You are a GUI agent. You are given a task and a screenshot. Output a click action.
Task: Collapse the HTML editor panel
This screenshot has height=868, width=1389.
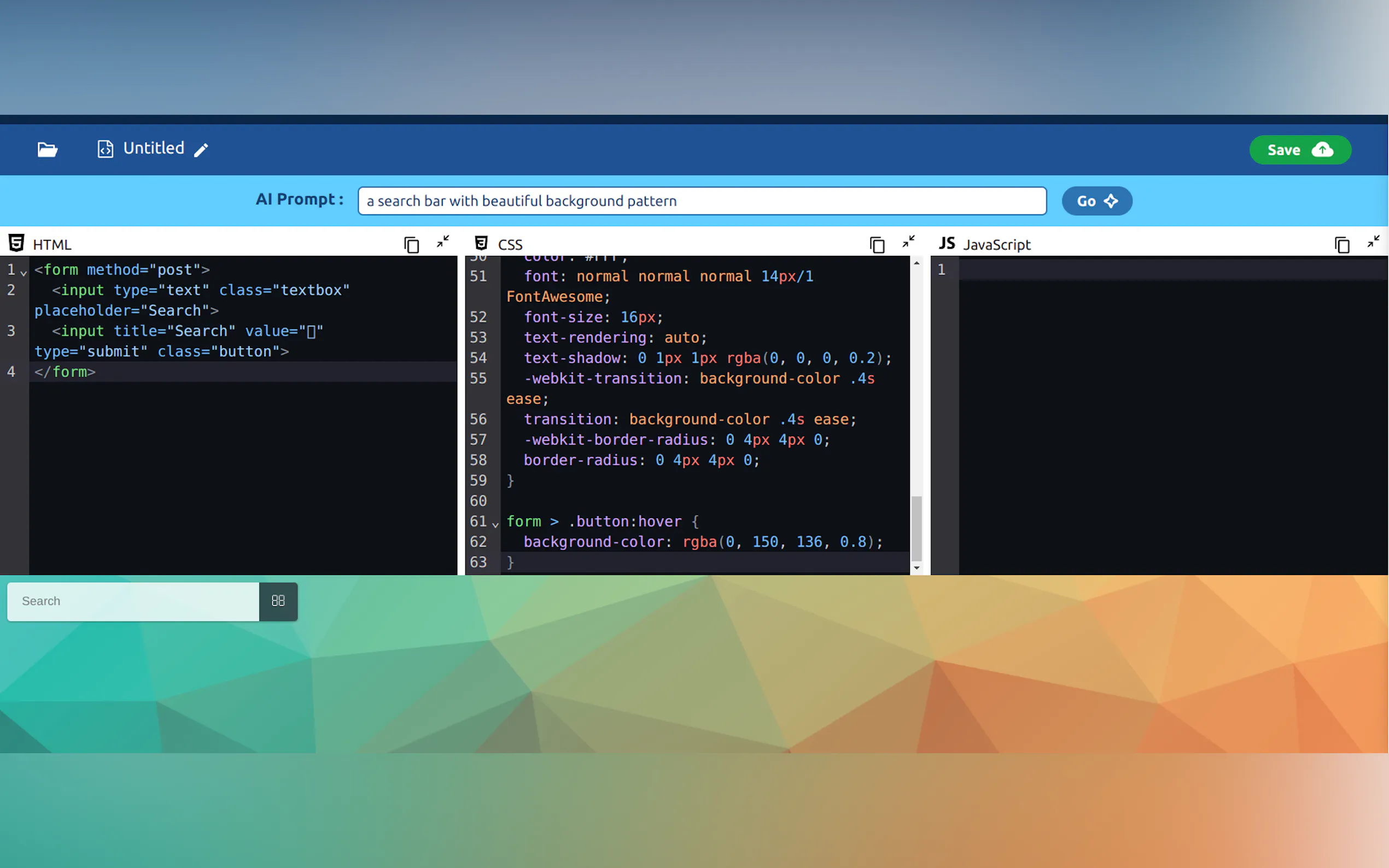pos(443,242)
